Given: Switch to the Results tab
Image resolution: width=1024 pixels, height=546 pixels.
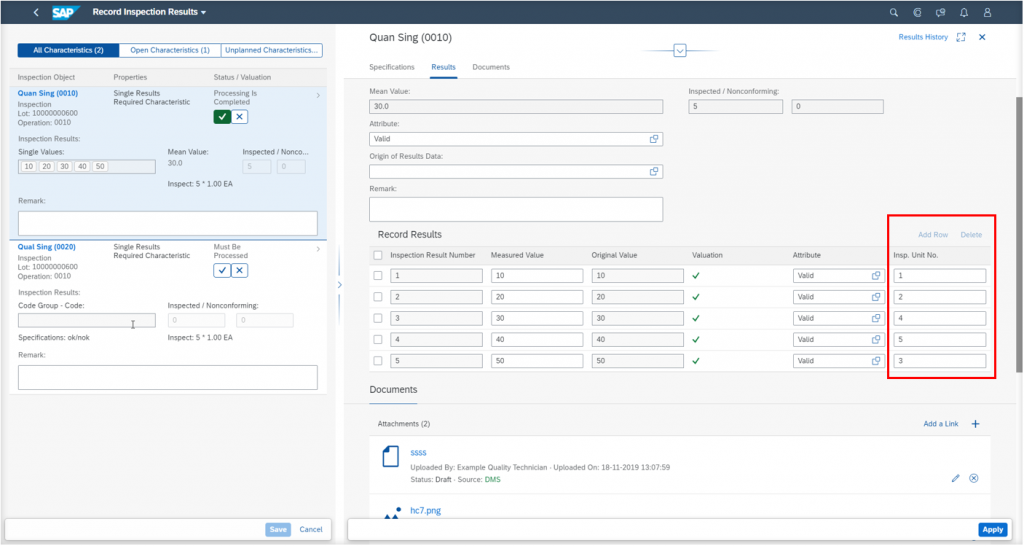Looking at the screenshot, I should (443, 67).
